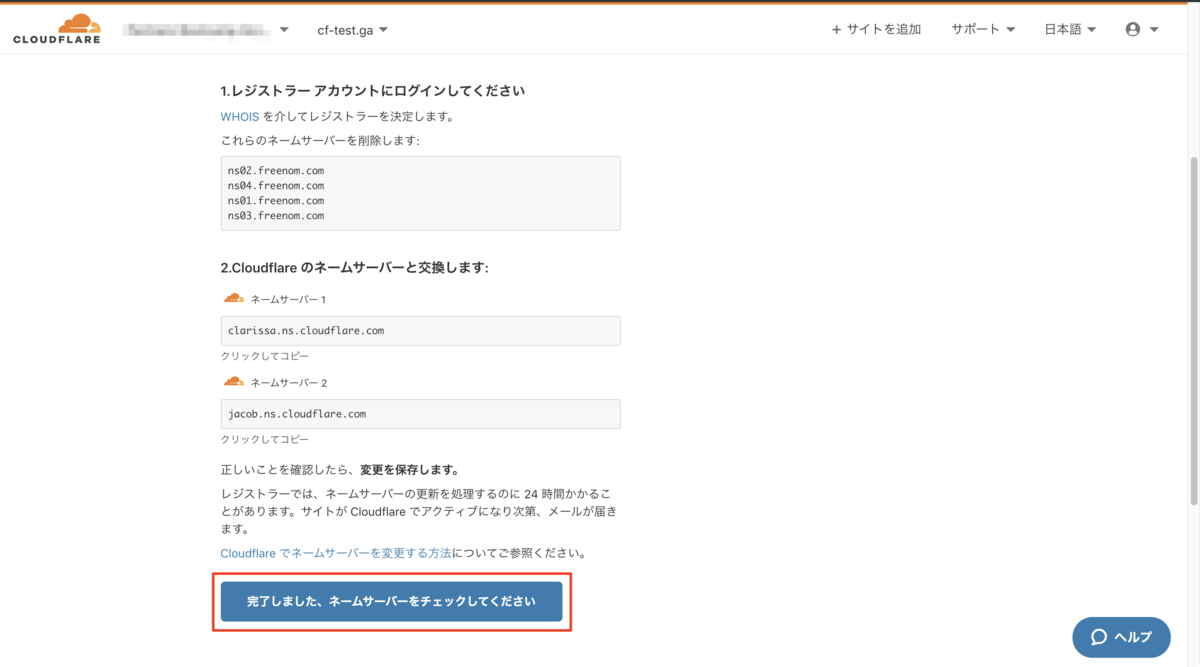
Task: Click the plus icon in サイトを追加
Action: pyautogui.click(x=836, y=30)
